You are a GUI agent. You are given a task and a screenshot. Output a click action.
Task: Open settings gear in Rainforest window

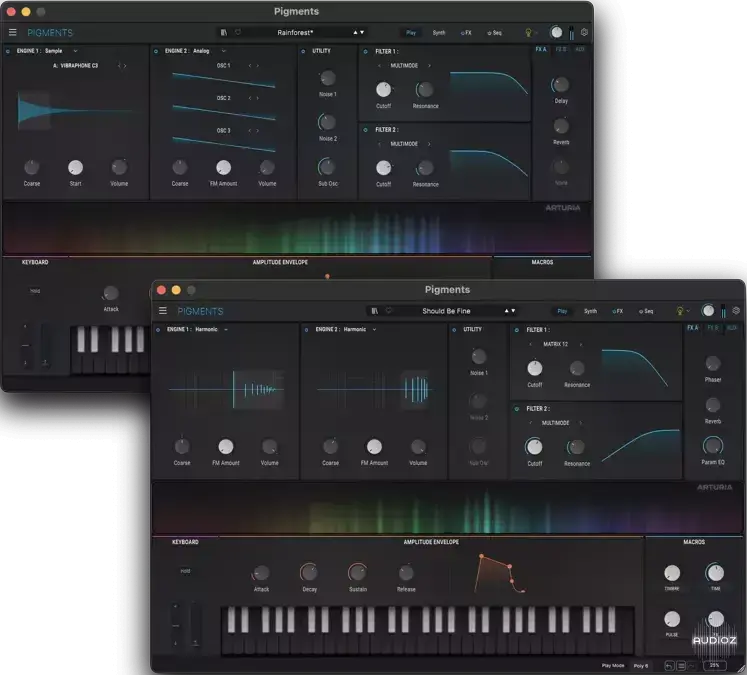pyautogui.click(x=585, y=32)
